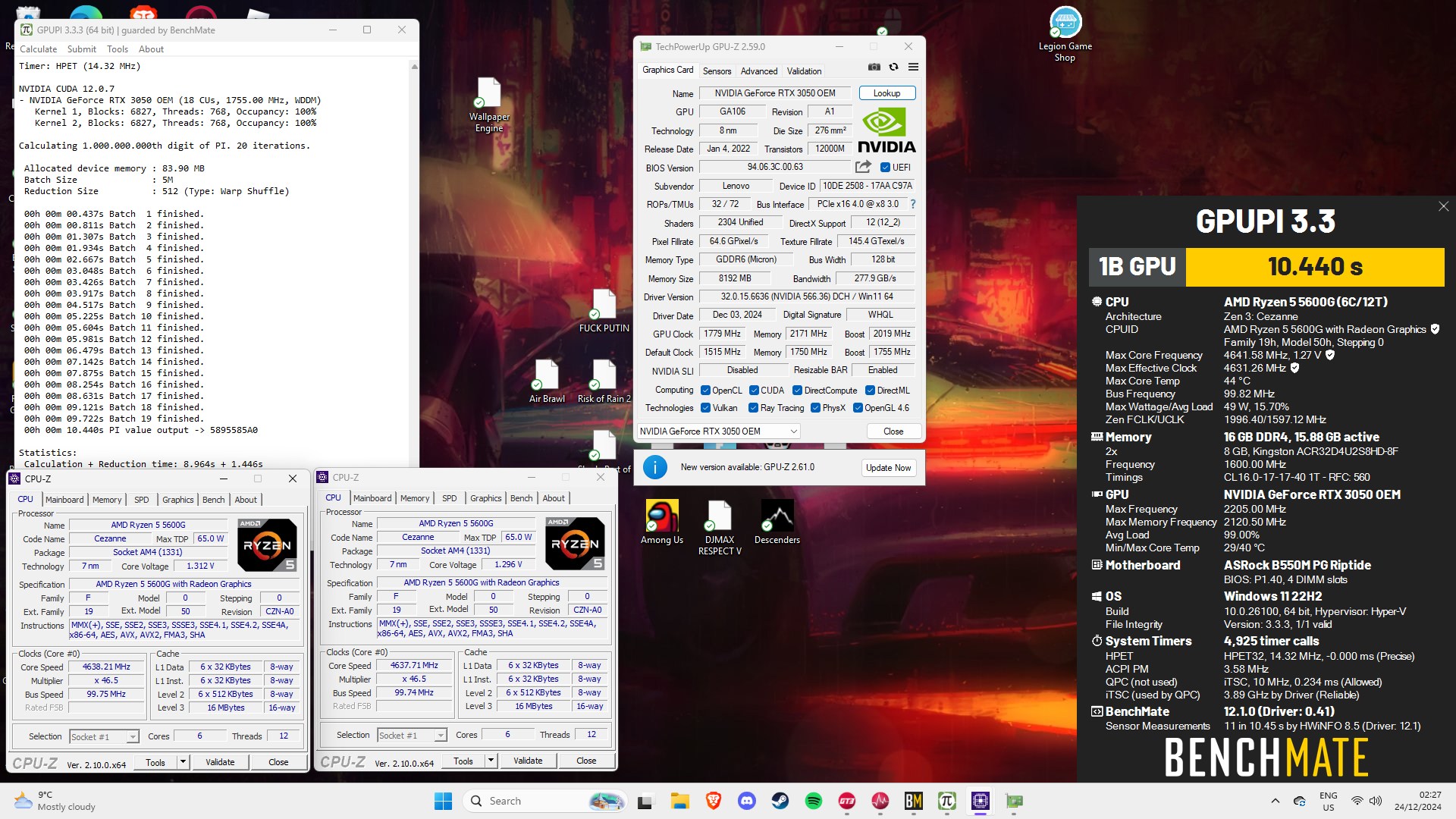This screenshot has height=819, width=1456.
Task: Switch to Sensors tab in GPU-Z
Action: [717, 71]
